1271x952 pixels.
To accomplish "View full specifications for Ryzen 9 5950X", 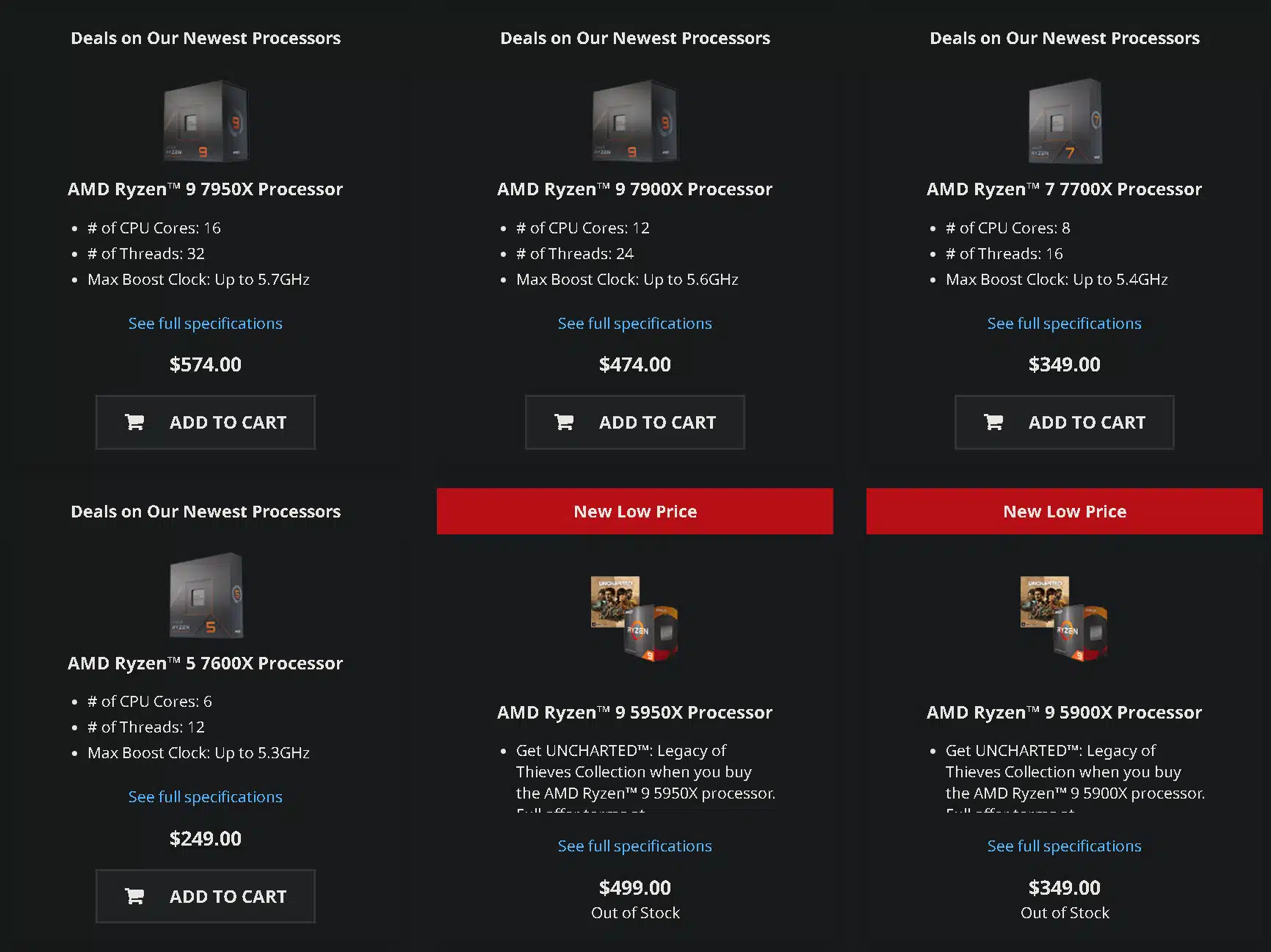I will (x=635, y=846).
